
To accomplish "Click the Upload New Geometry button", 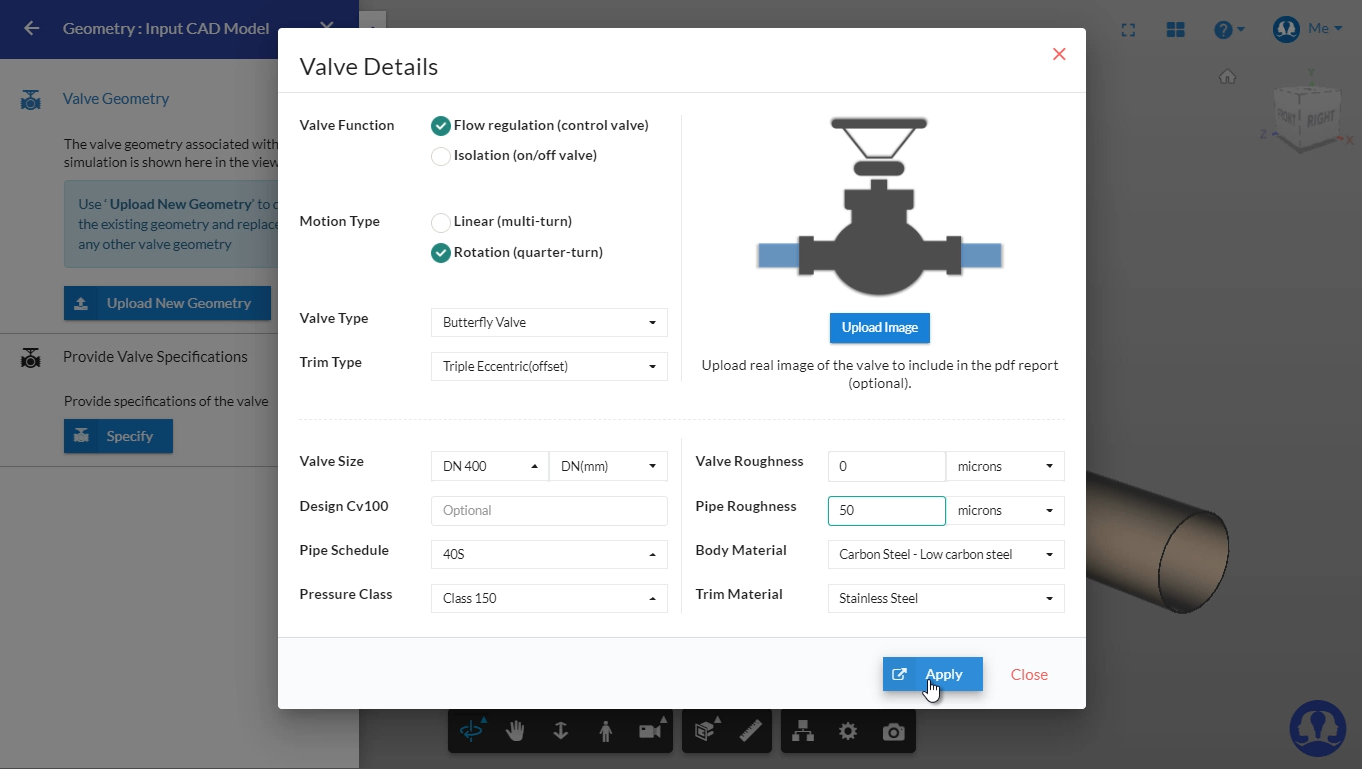I will (x=167, y=303).
